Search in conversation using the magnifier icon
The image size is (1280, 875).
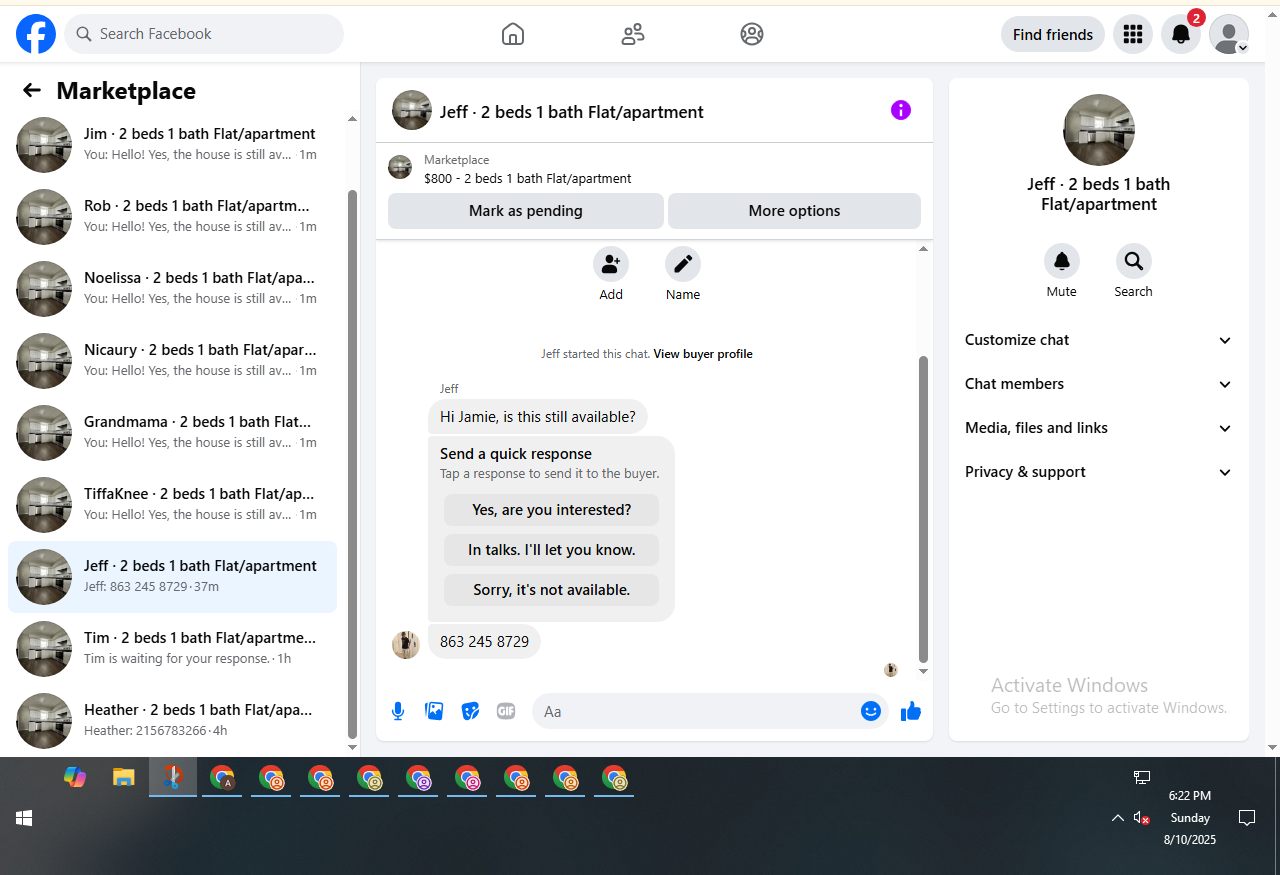click(1134, 261)
